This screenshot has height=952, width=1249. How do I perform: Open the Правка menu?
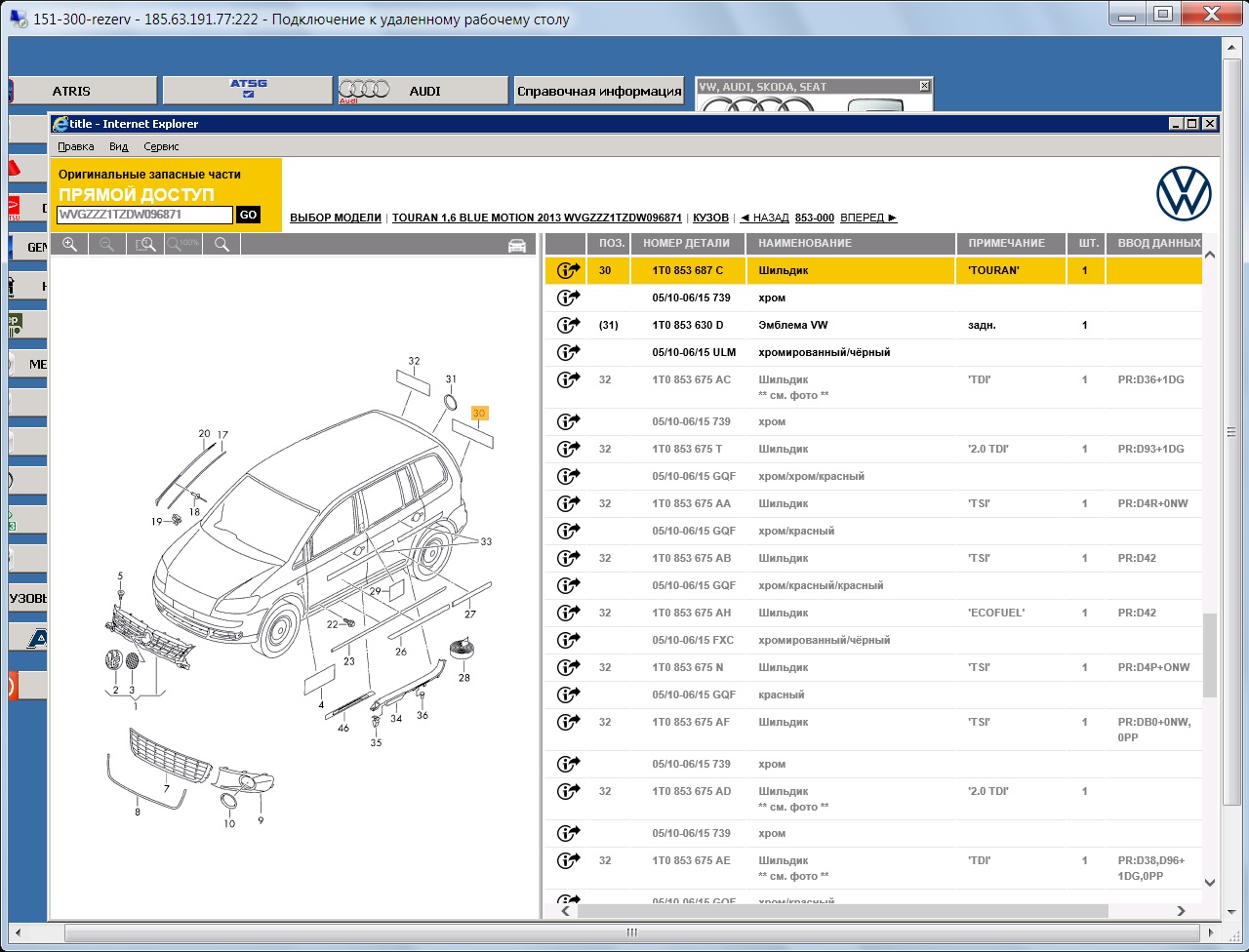tap(76, 146)
